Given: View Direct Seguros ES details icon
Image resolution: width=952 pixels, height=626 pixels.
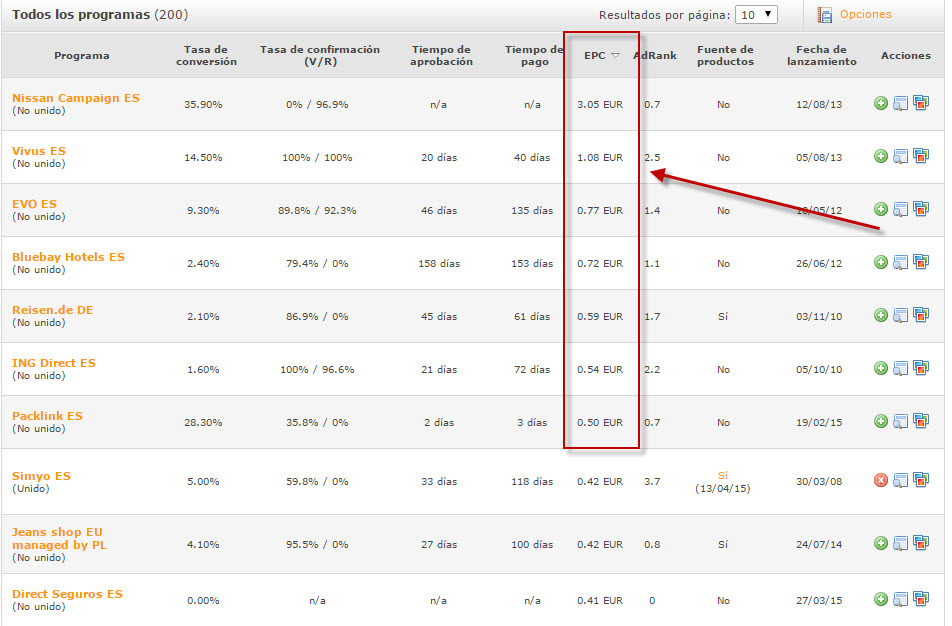Looking at the screenshot, I should pyautogui.click(x=900, y=599).
